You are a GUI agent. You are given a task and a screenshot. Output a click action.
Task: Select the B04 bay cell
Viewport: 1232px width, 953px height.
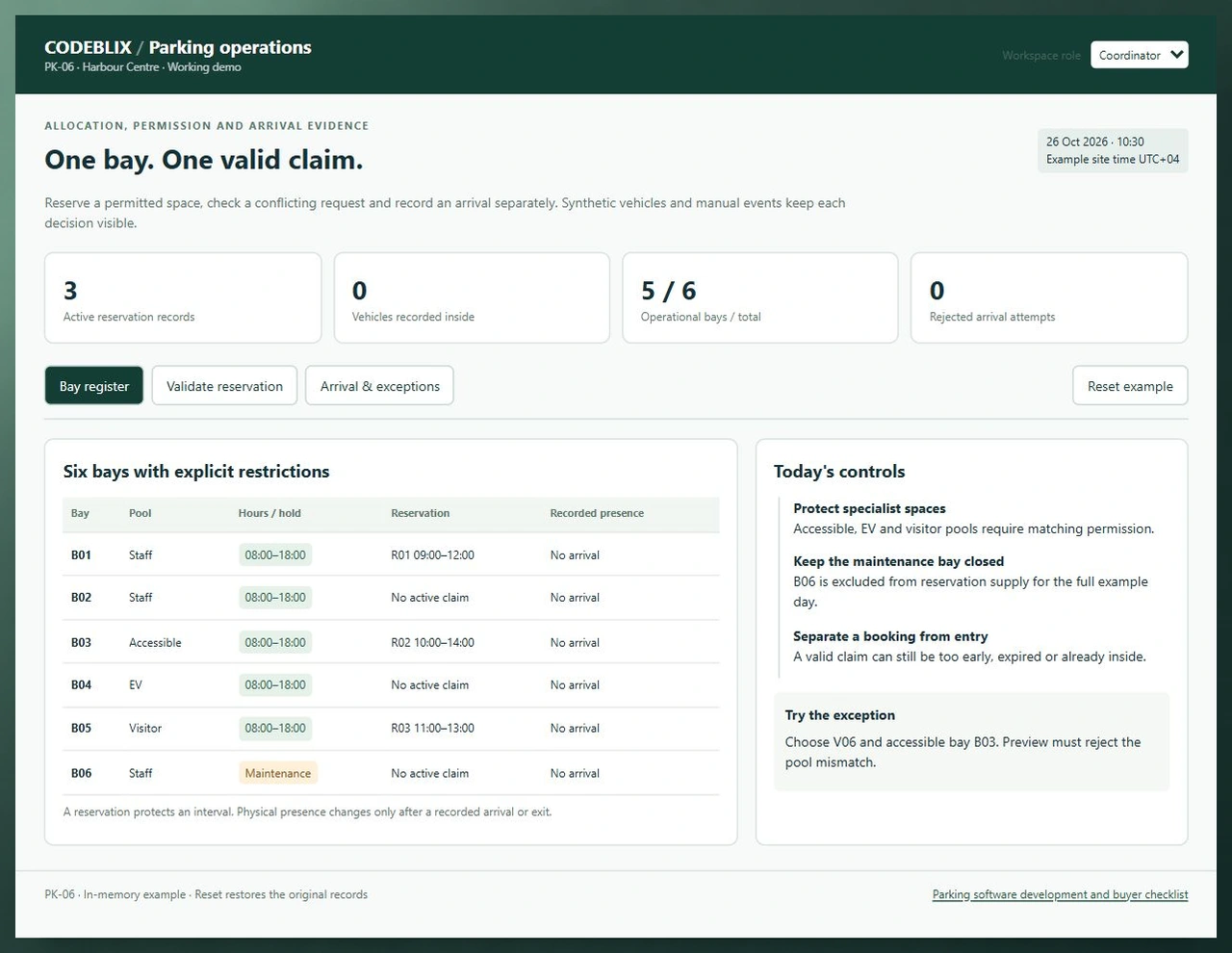pyautogui.click(x=81, y=685)
